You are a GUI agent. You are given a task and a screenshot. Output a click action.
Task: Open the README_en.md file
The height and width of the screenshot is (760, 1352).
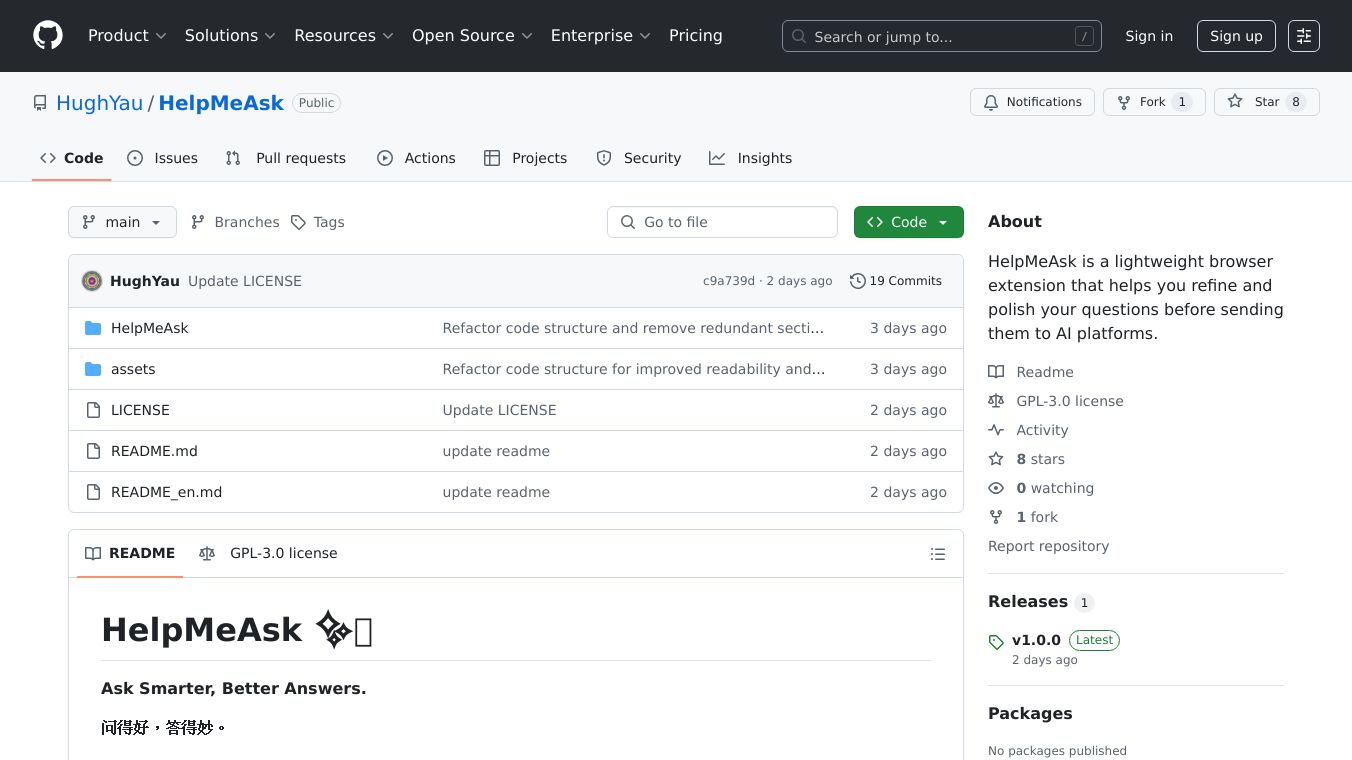[x=166, y=492]
